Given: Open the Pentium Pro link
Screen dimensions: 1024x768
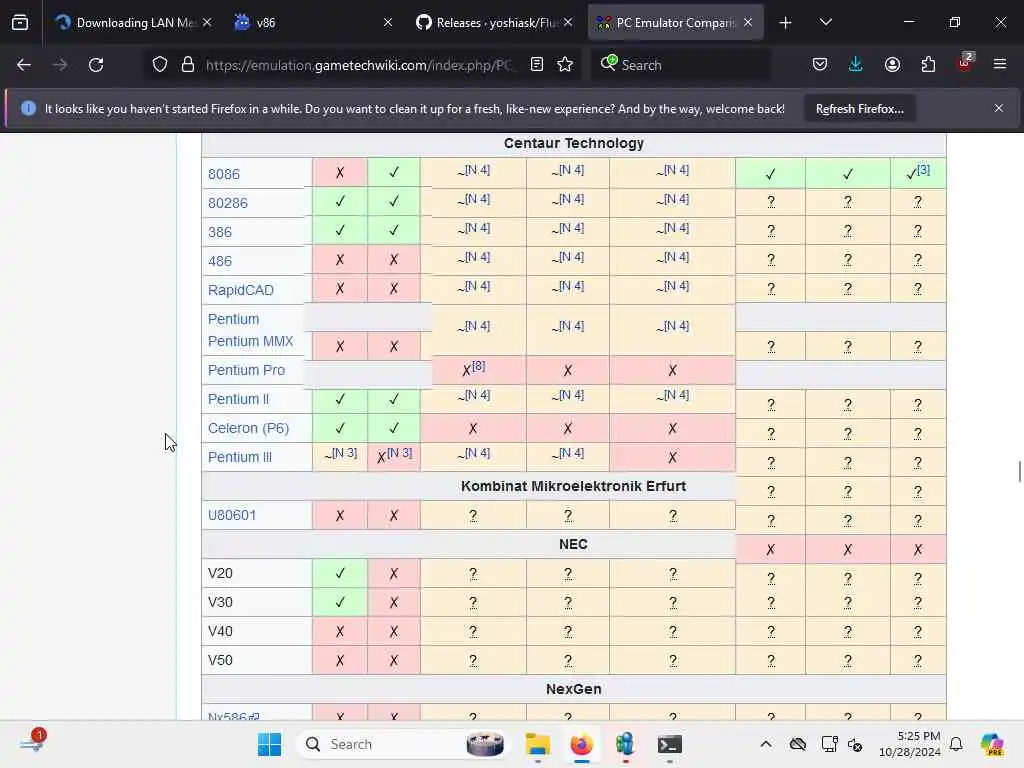Looking at the screenshot, I should (x=246, y=370).
